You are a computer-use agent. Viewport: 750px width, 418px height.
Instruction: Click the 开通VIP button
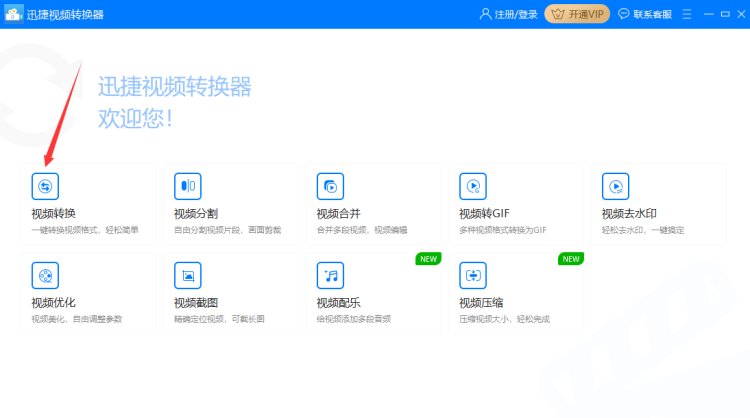(x=577, y=14)
